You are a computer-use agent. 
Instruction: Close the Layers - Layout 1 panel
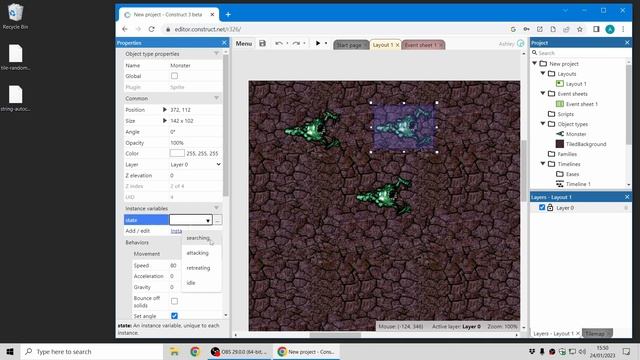627,197
